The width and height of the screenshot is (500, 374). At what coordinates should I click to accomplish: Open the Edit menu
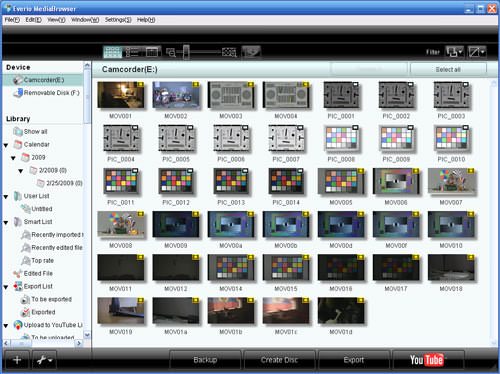pos(33,20)
